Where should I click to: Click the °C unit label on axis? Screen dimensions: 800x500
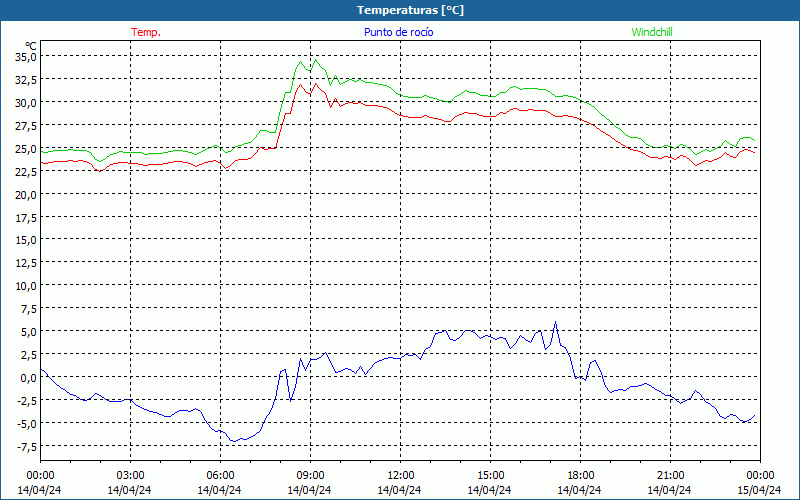pos(31,46)
